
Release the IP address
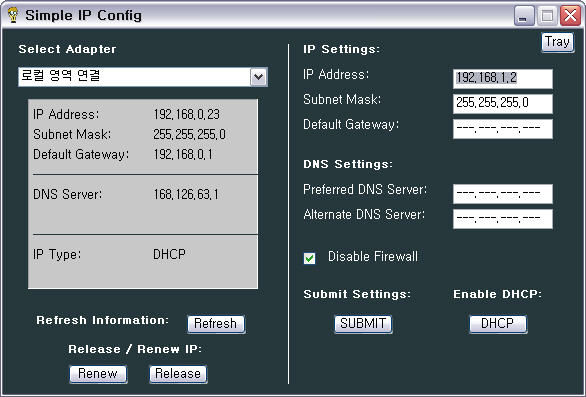tap(178, 374)
